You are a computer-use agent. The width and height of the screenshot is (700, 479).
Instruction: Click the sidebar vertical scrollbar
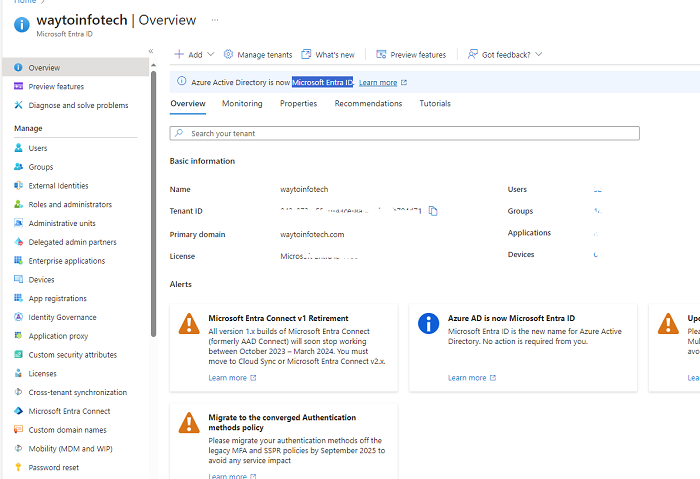pos(154,203)
